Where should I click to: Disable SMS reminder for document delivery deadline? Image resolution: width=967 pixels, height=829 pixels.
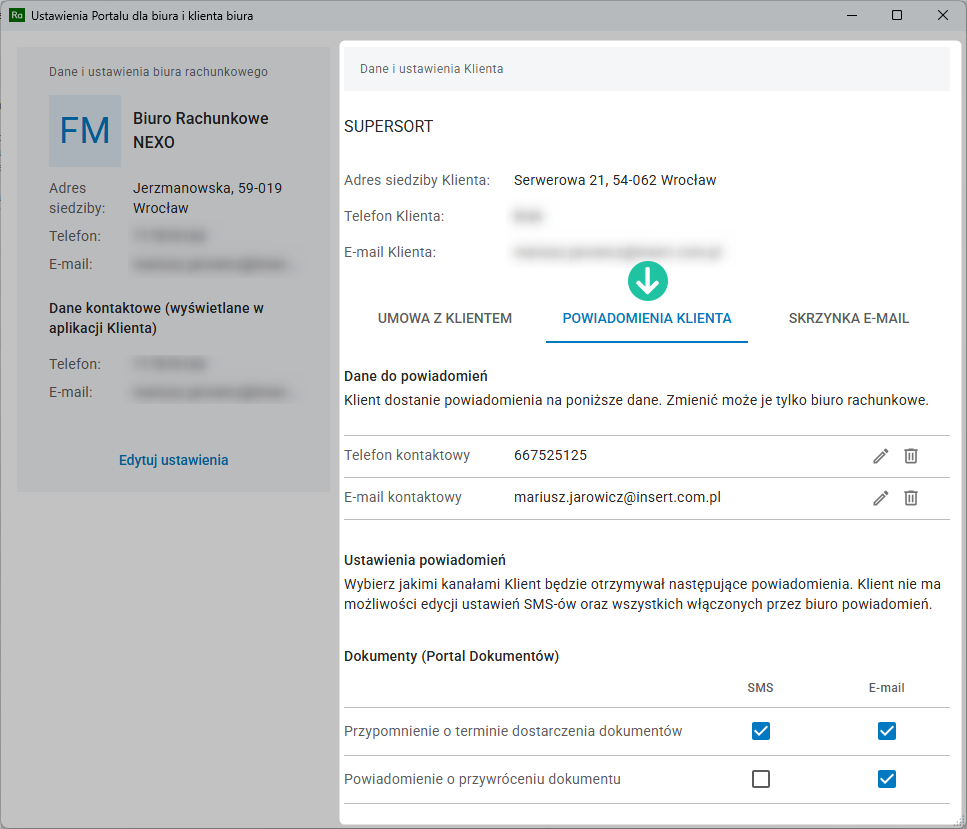761,731
